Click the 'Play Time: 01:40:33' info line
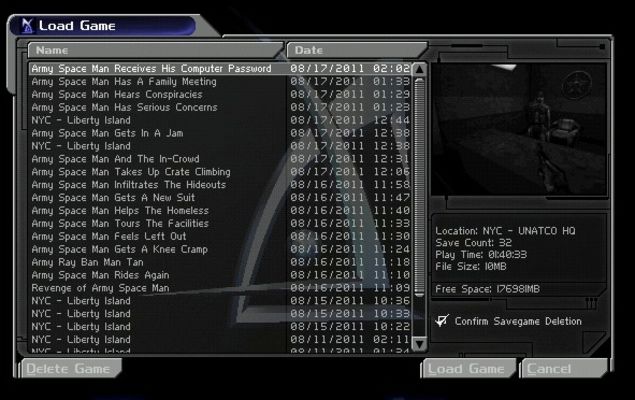Viewport: 635px width, 400px height. tap(481, 255)
